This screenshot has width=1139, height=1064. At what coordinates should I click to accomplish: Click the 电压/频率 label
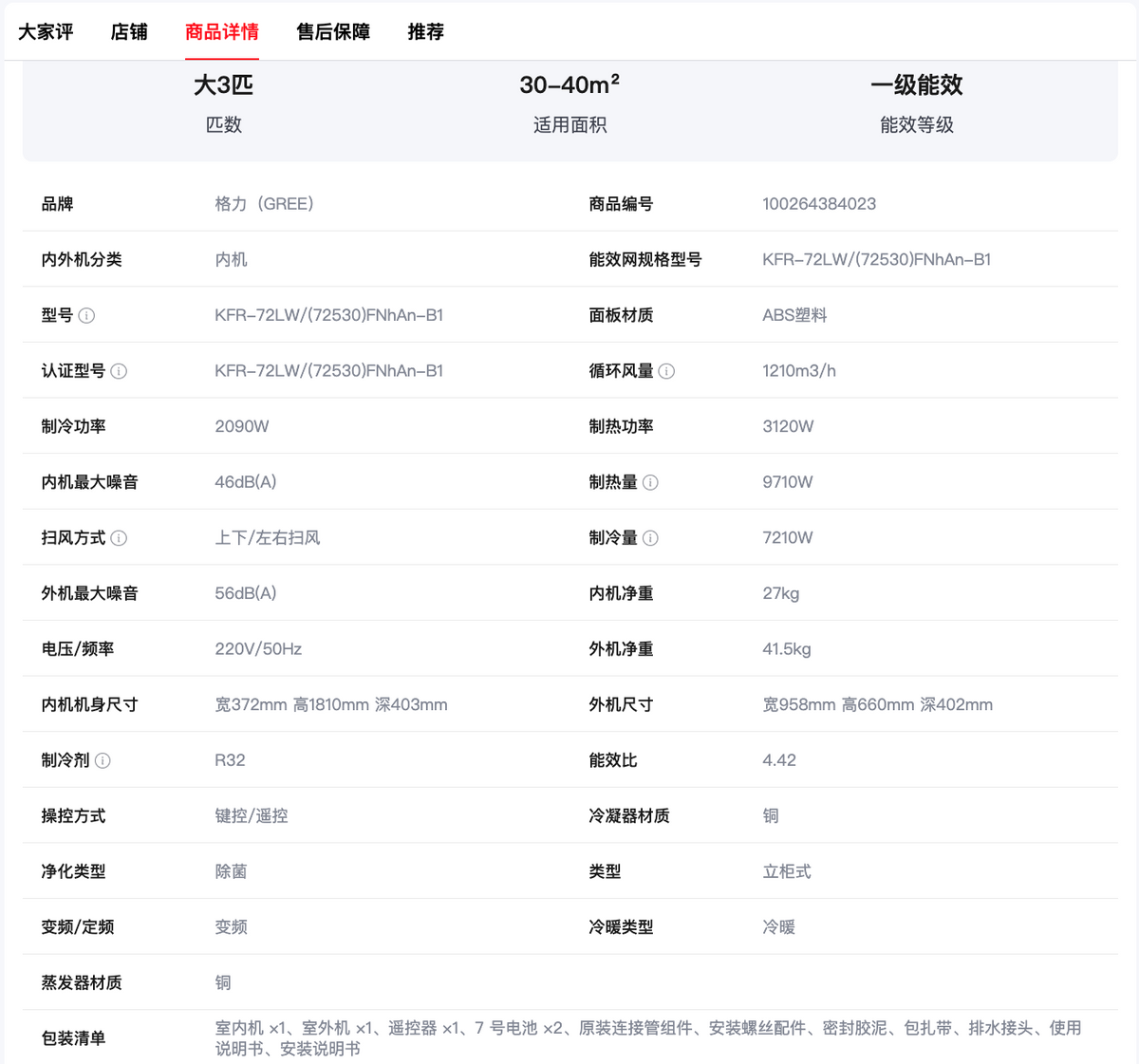[78, 649]
